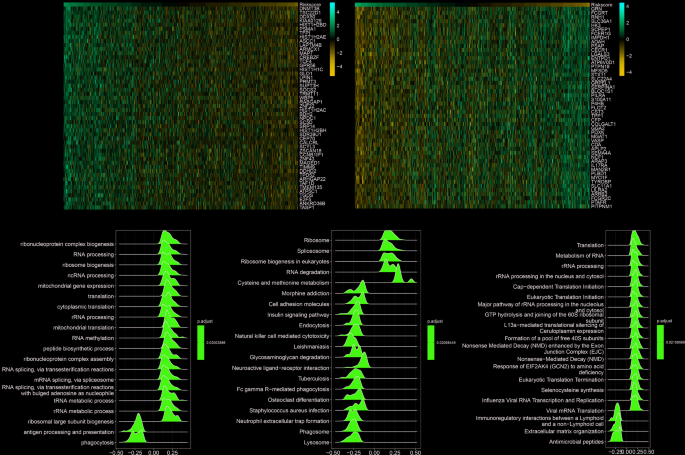
Task: Select 'Cap-dependent Translation Initiation' label
Action: [x=559, y=287]
